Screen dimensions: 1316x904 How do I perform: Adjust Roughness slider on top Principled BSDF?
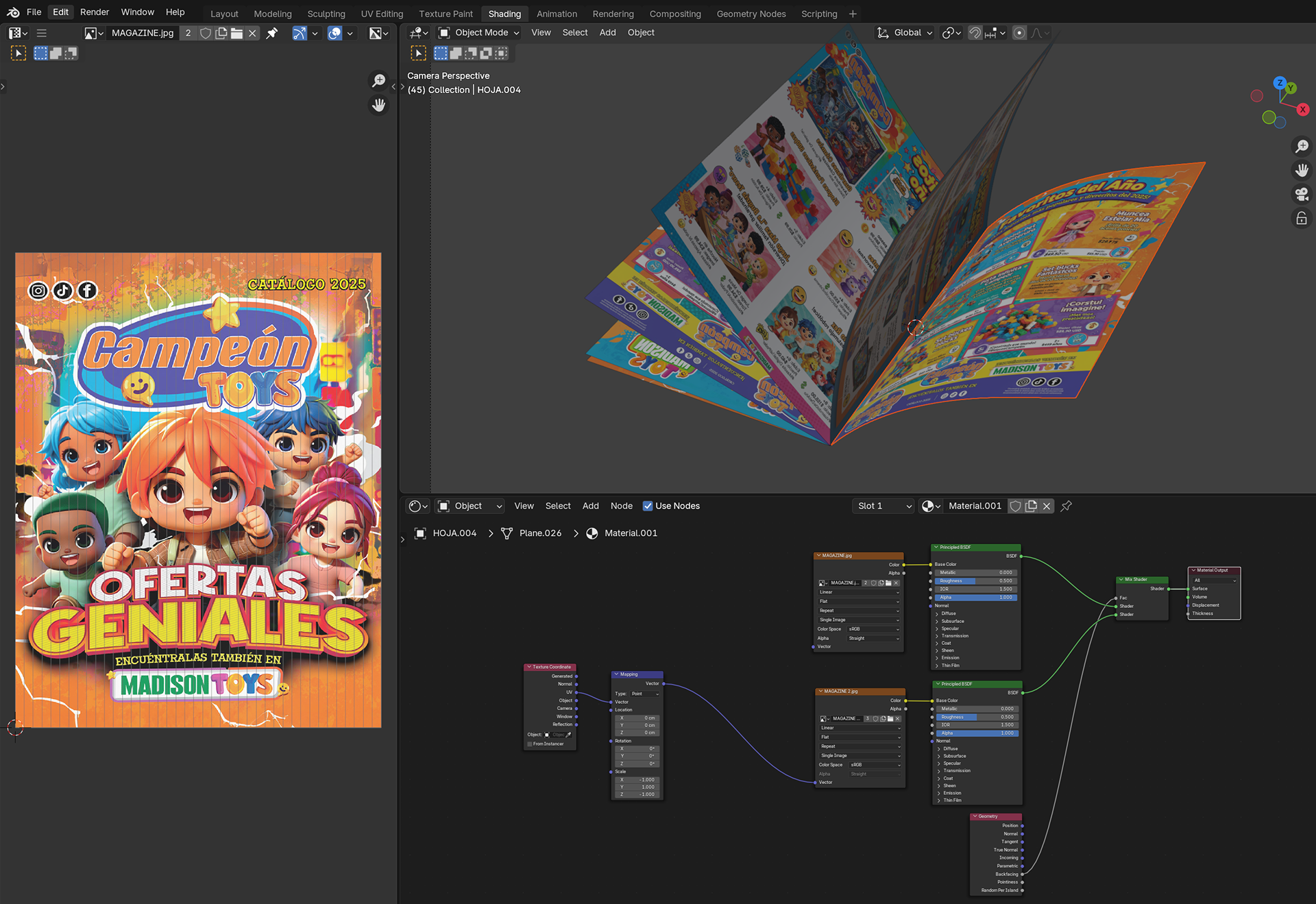pos(975,581)
